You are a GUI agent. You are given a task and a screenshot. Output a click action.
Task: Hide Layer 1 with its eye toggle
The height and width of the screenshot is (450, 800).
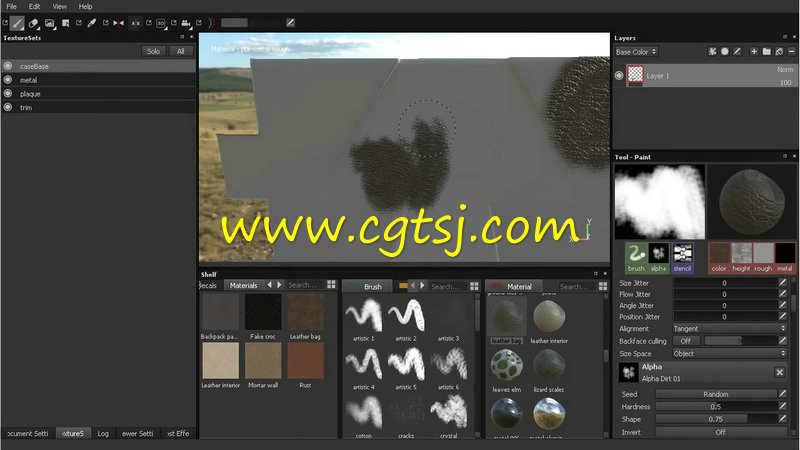tap(619, 76)
